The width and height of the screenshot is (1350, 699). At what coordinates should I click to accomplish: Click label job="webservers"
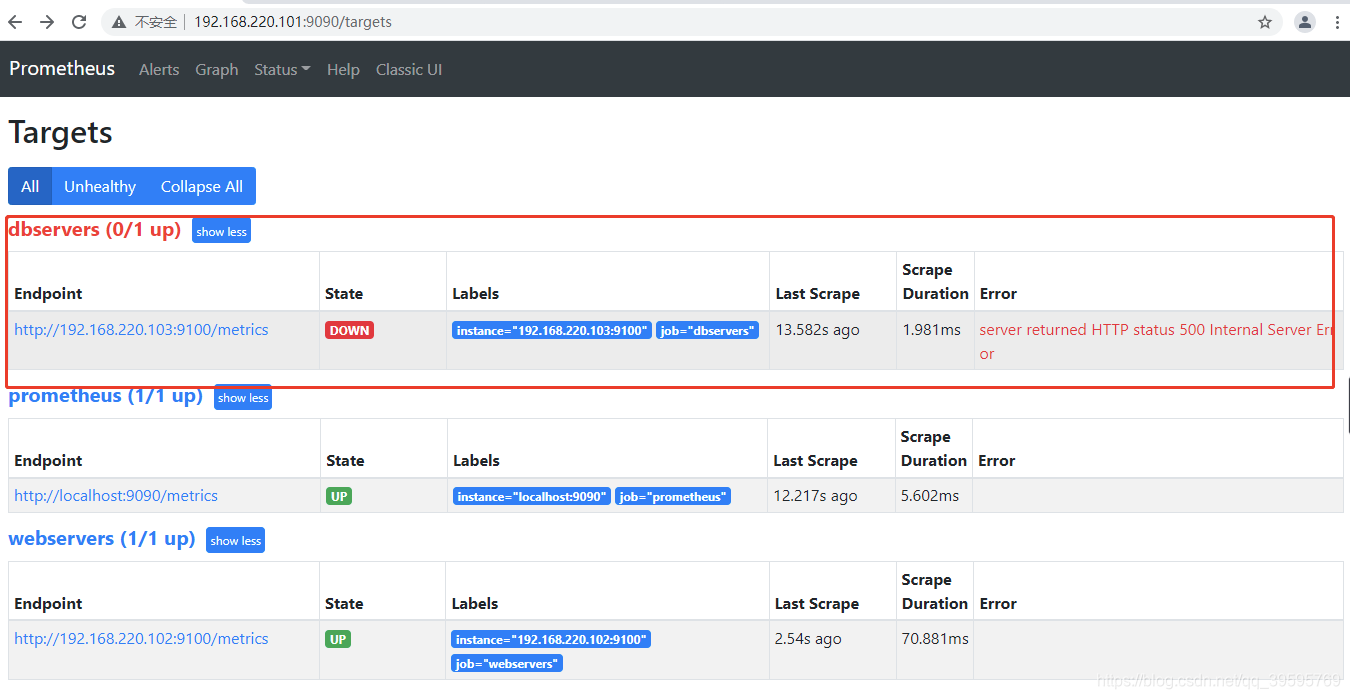point(507,663)
